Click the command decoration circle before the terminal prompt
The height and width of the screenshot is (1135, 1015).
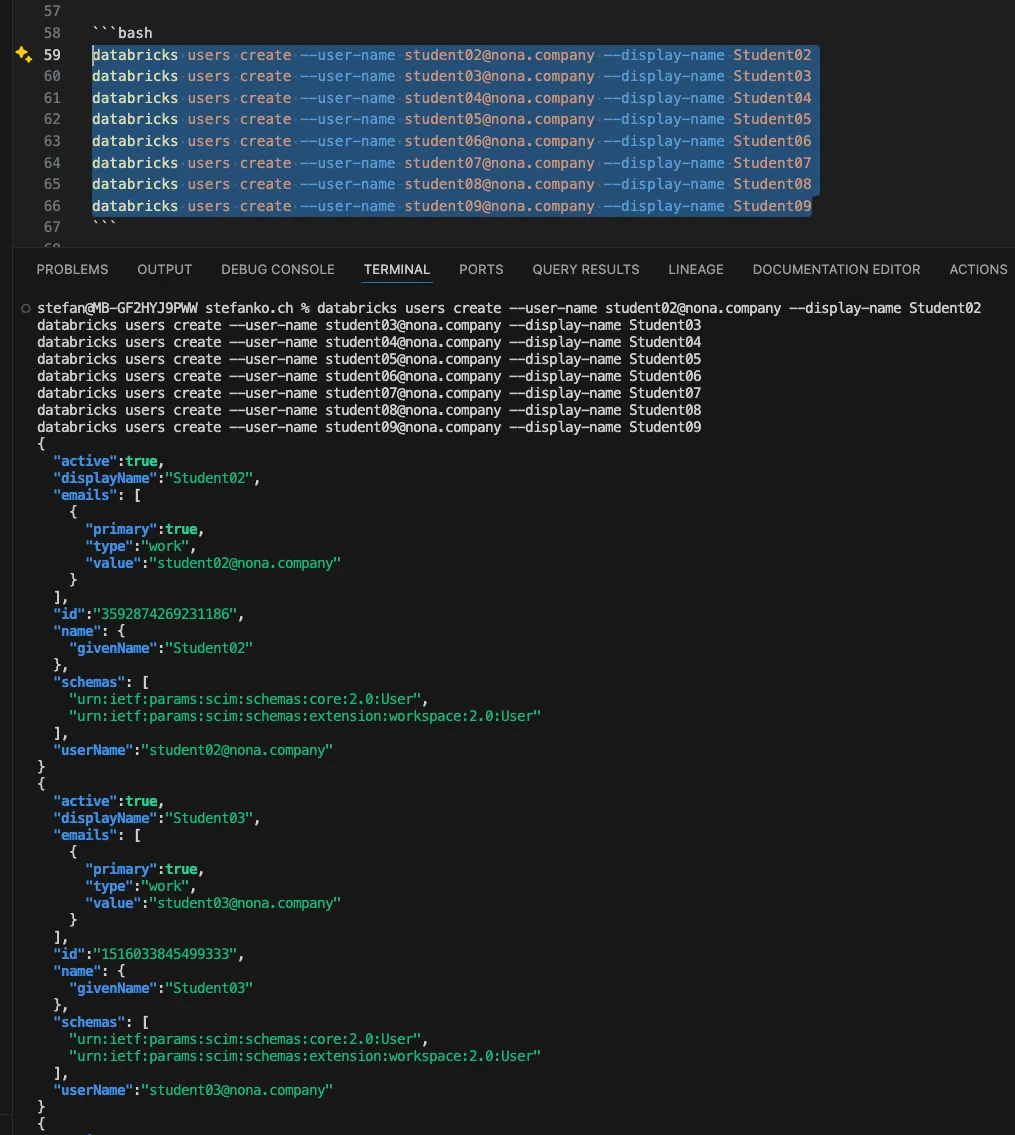[x=26, y=309]
